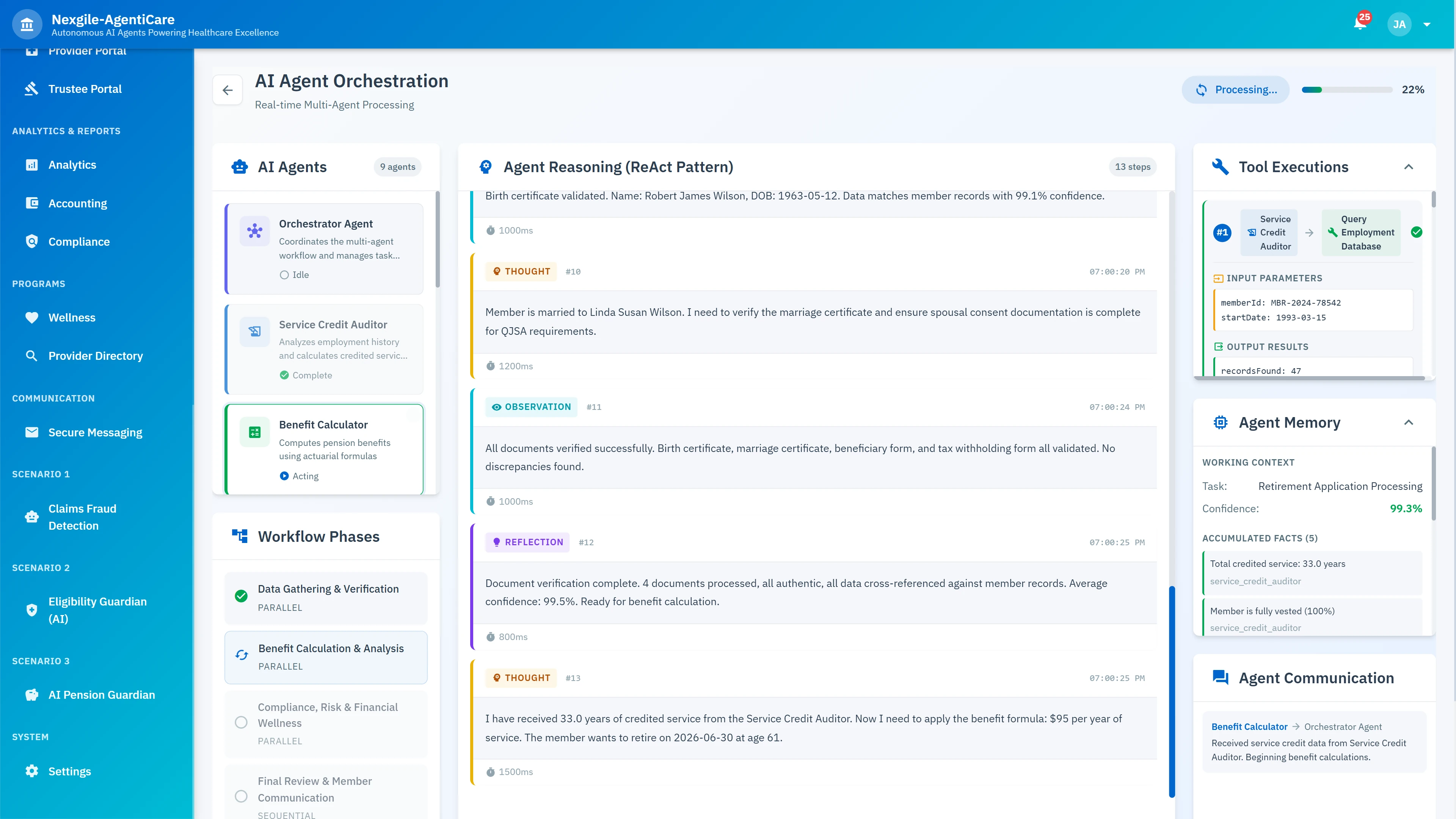Select AI Pension Guardian in the sidebar
Image resolution: width=1456 pixels, height=819 pixels.
[x=102, y=695]
